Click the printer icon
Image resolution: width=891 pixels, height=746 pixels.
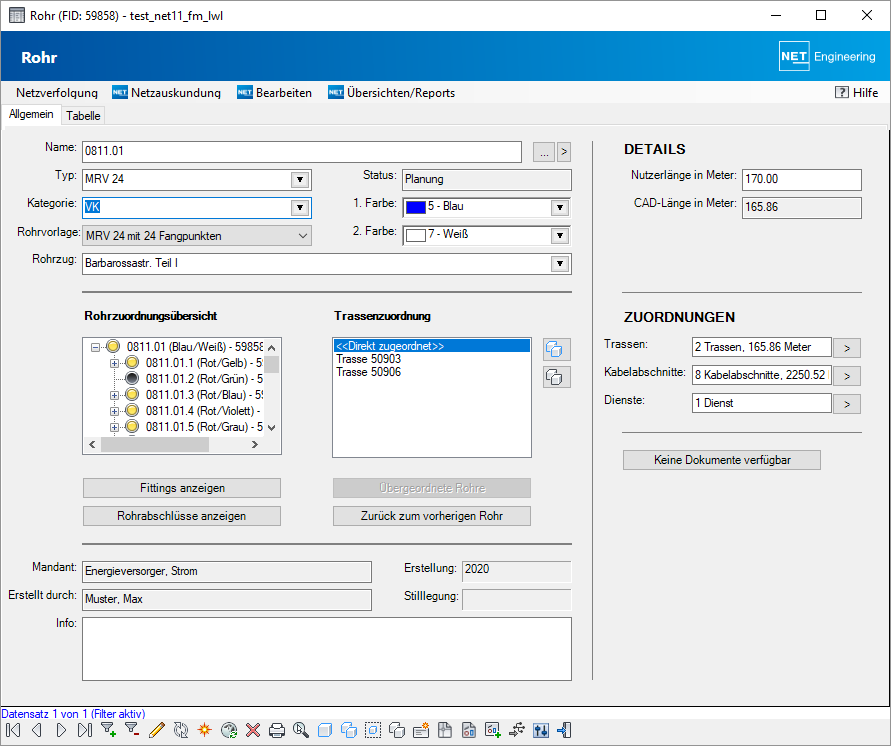(277, 731)
